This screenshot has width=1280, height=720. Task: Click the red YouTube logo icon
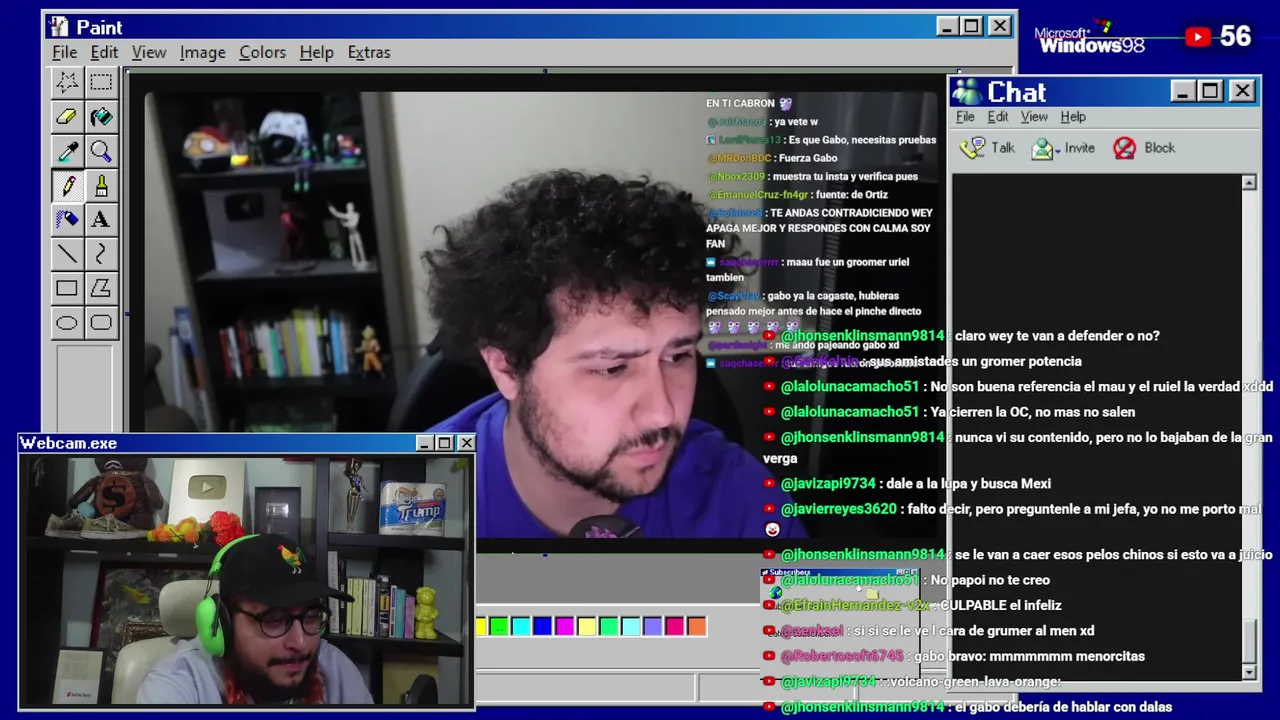(x=1197, y=37)
